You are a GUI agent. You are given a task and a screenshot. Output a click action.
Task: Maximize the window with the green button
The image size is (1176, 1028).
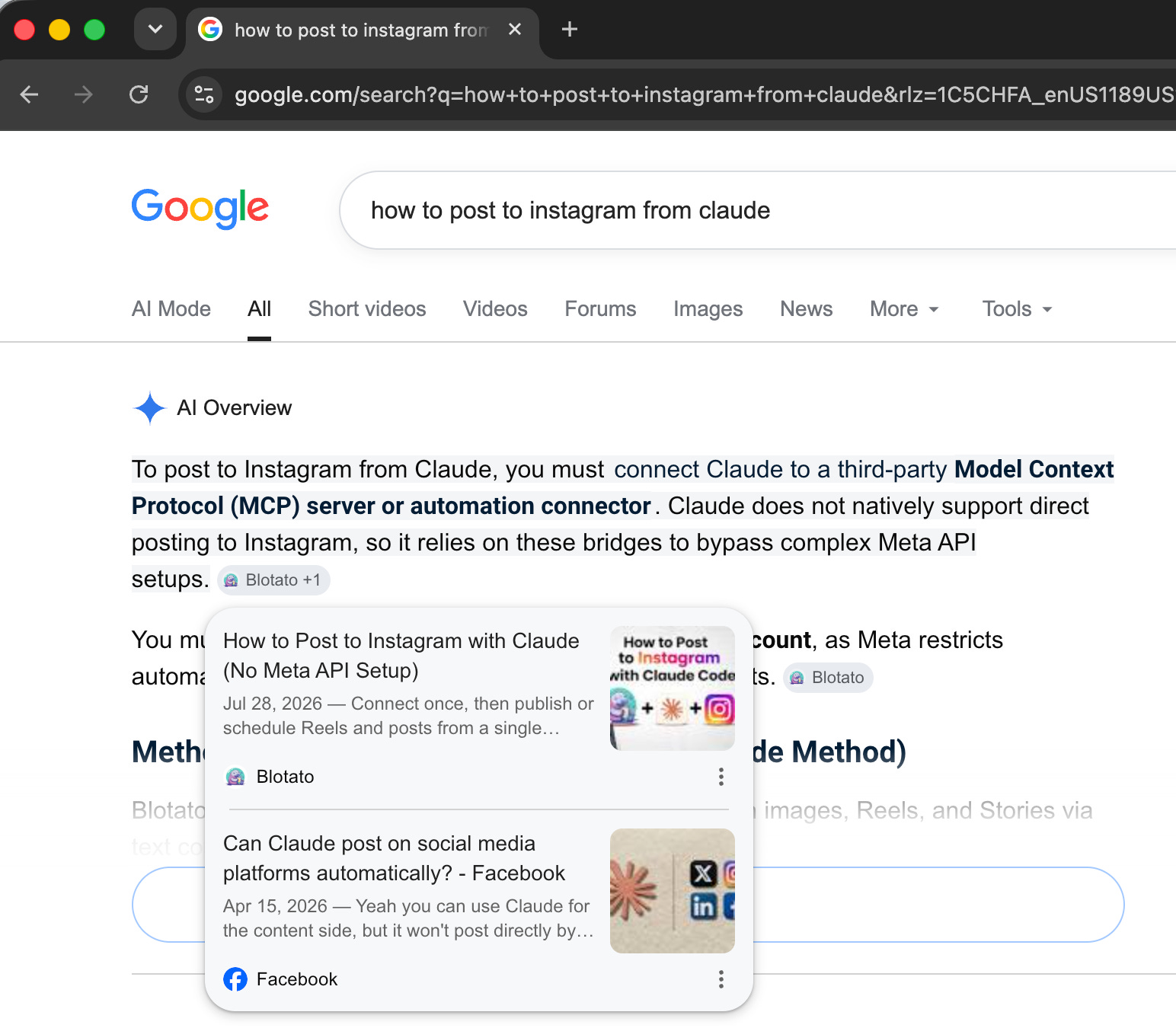click(x=94, y=30)
